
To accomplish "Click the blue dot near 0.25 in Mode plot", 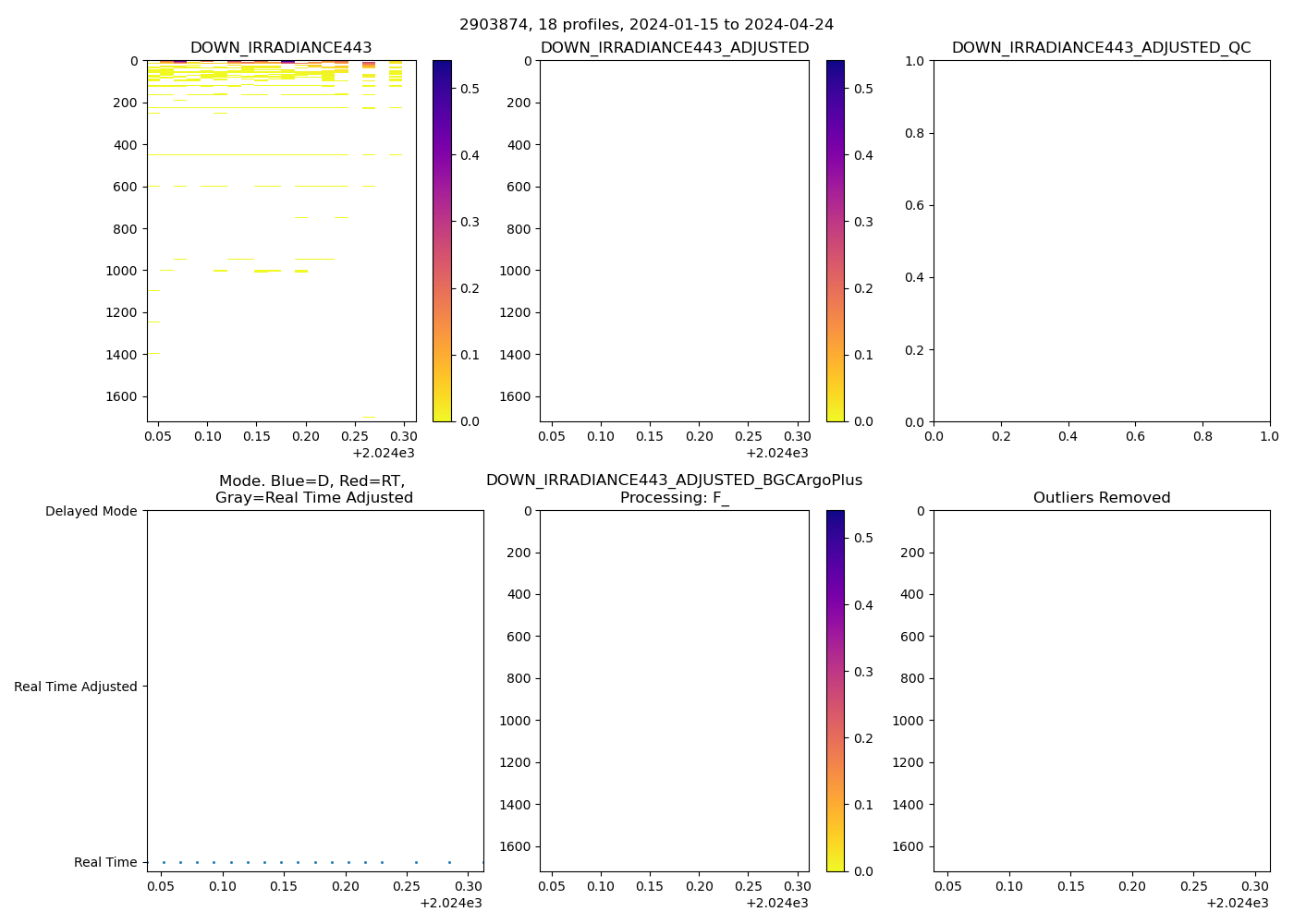I will 416,862.
